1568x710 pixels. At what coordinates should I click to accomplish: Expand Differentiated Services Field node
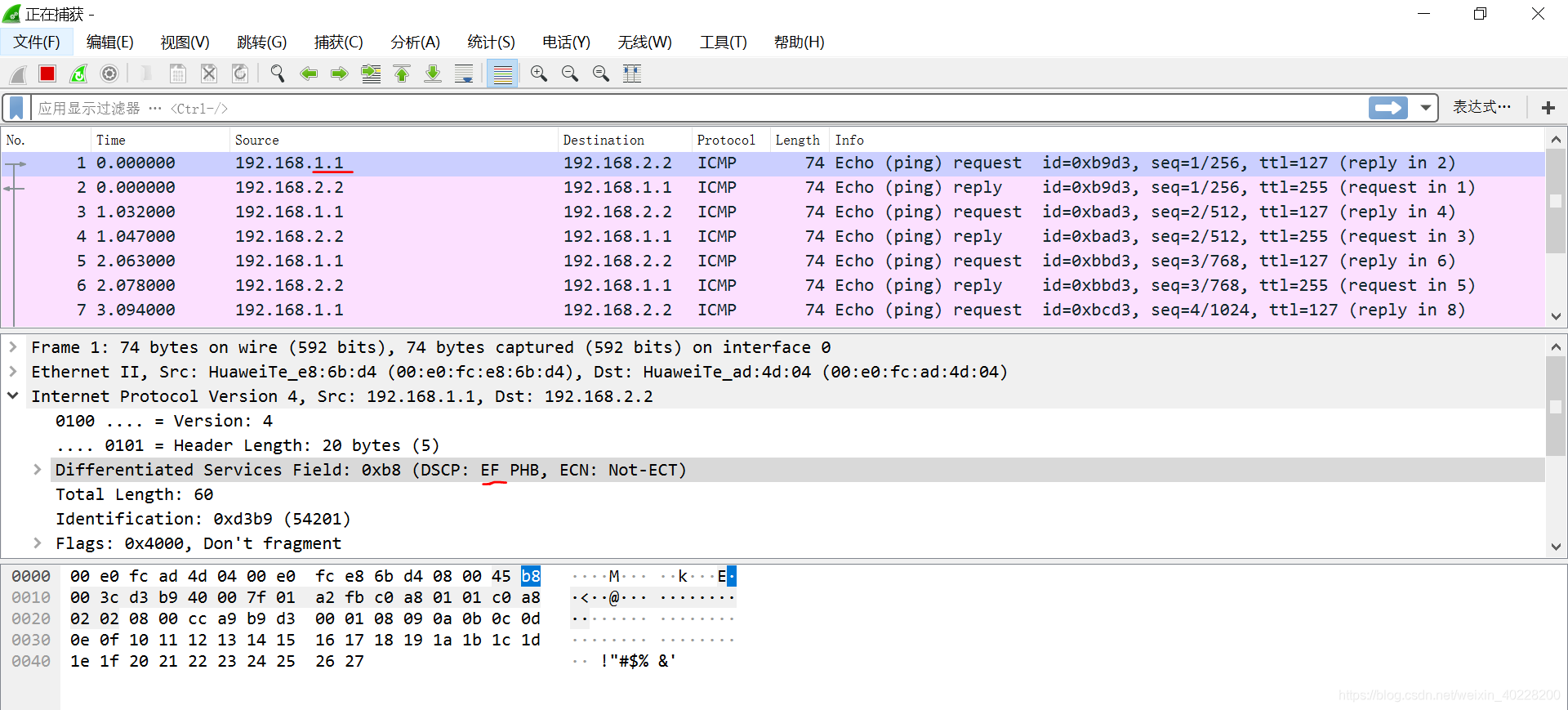coord(38,470)
